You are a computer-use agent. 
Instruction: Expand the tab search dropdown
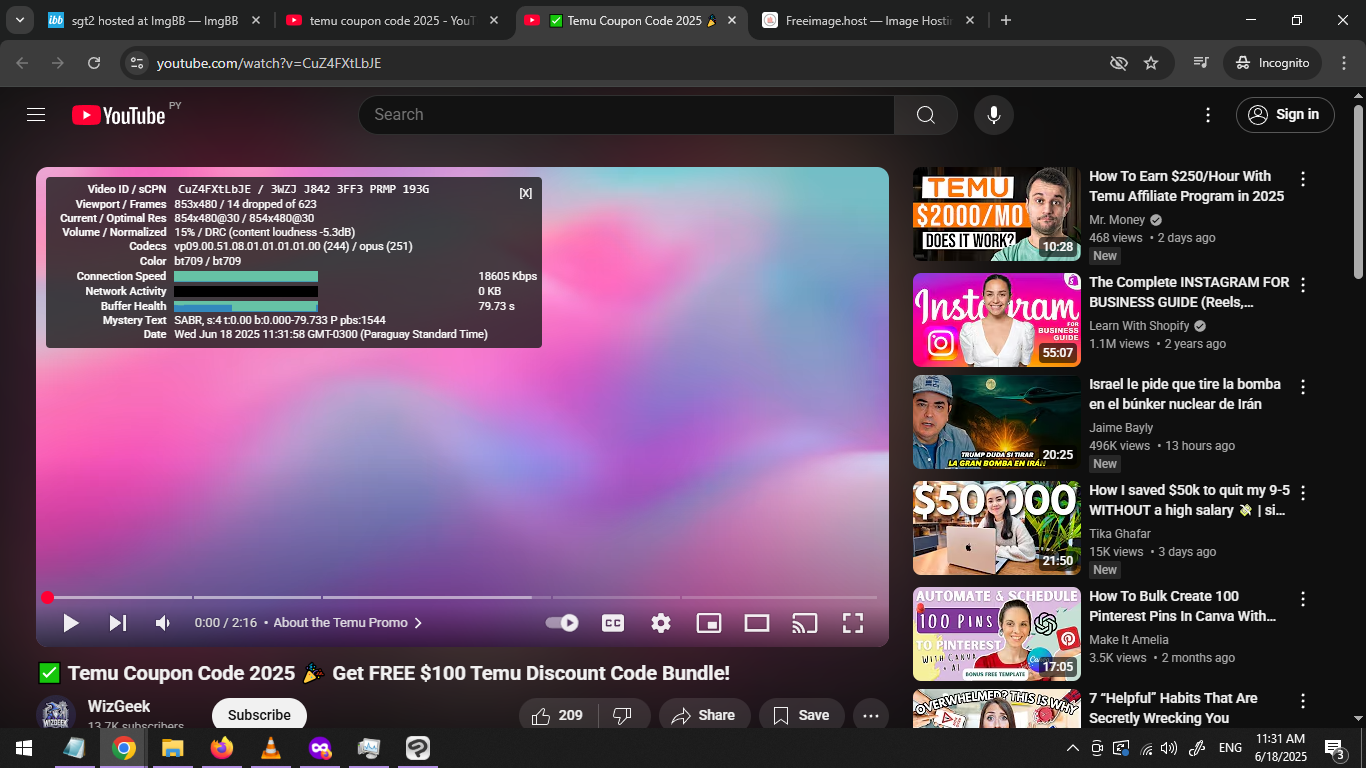(x=20, y=21)
